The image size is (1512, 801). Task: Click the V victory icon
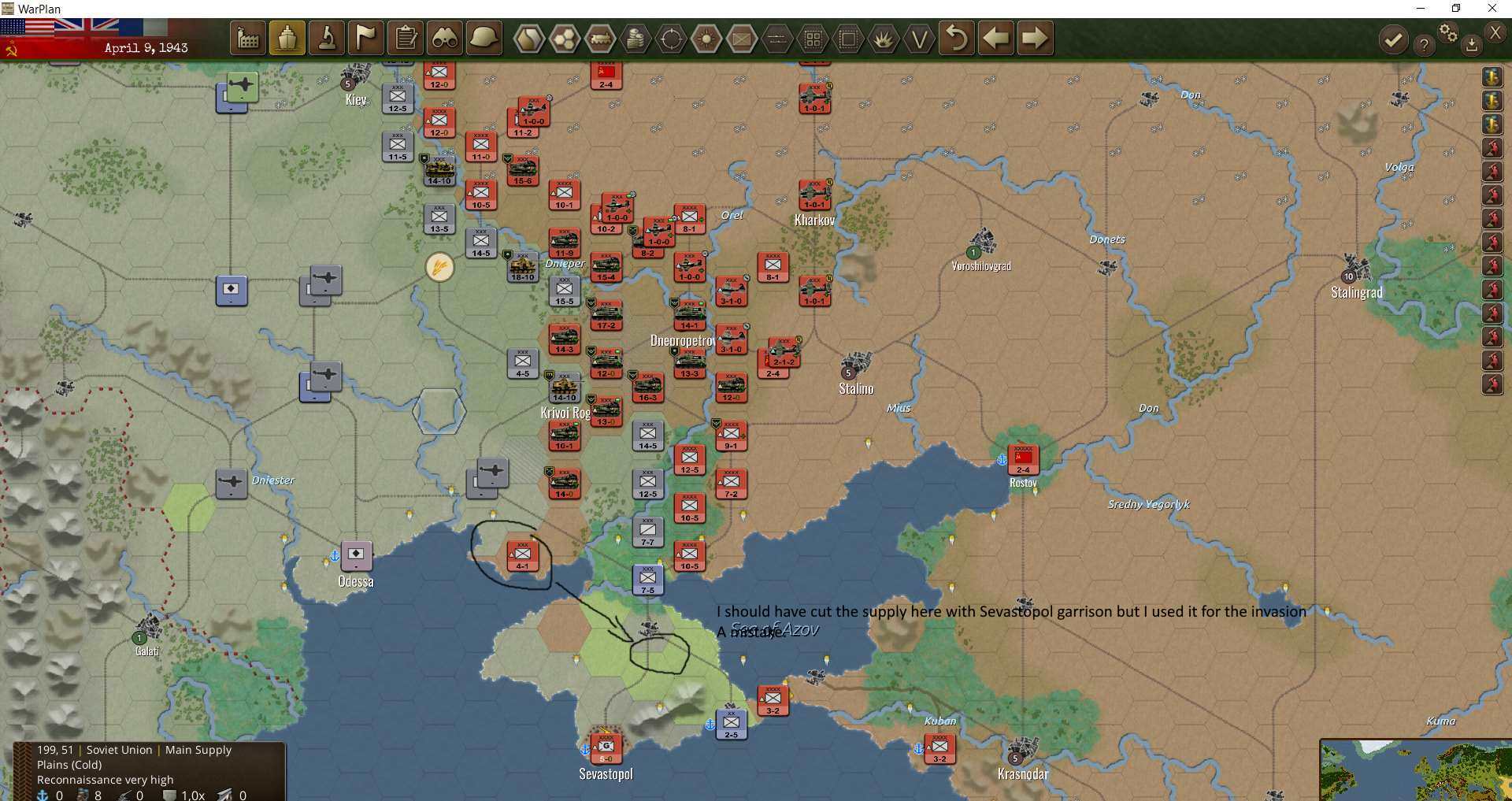pyautogui.click(x=919, y=39)
